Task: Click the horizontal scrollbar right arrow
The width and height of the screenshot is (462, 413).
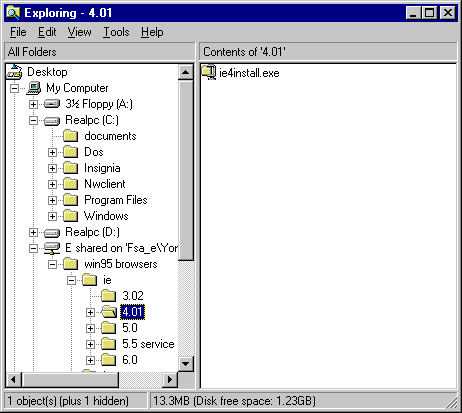Action: tap(170, 379)
